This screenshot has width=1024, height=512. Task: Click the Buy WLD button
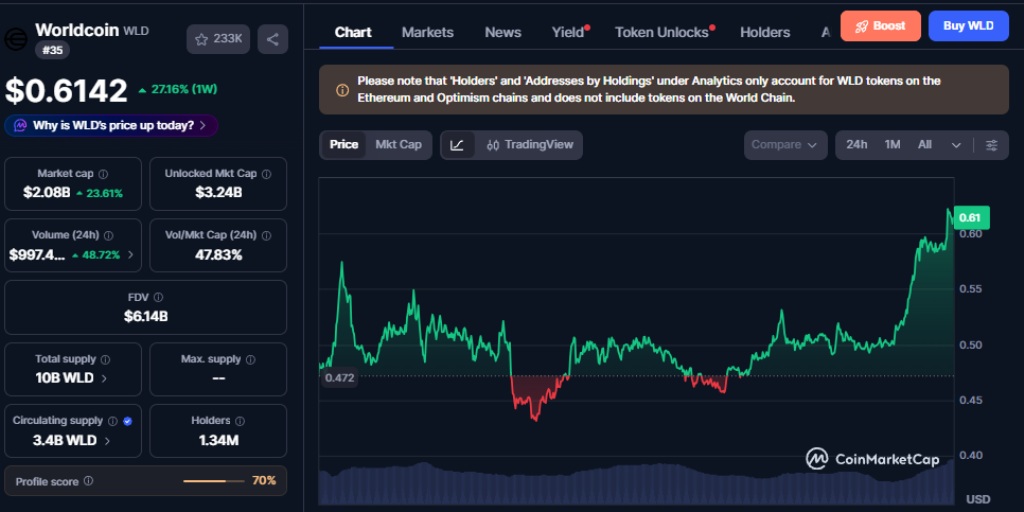pyautogui.click(x=968, y=26)
